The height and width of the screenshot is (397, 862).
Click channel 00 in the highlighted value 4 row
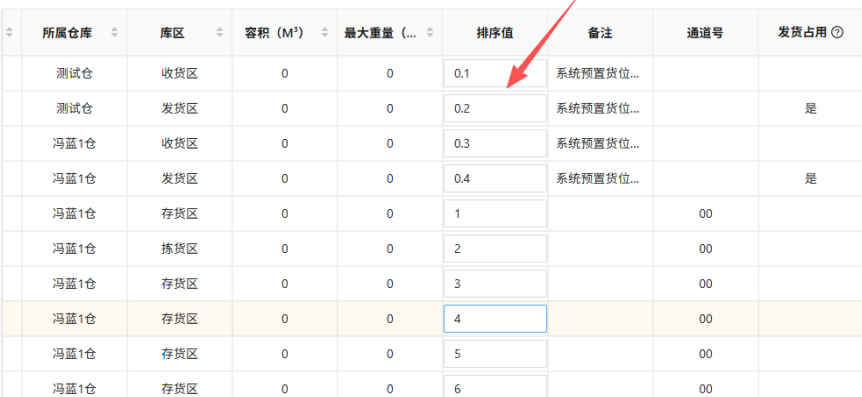(705, 319)
